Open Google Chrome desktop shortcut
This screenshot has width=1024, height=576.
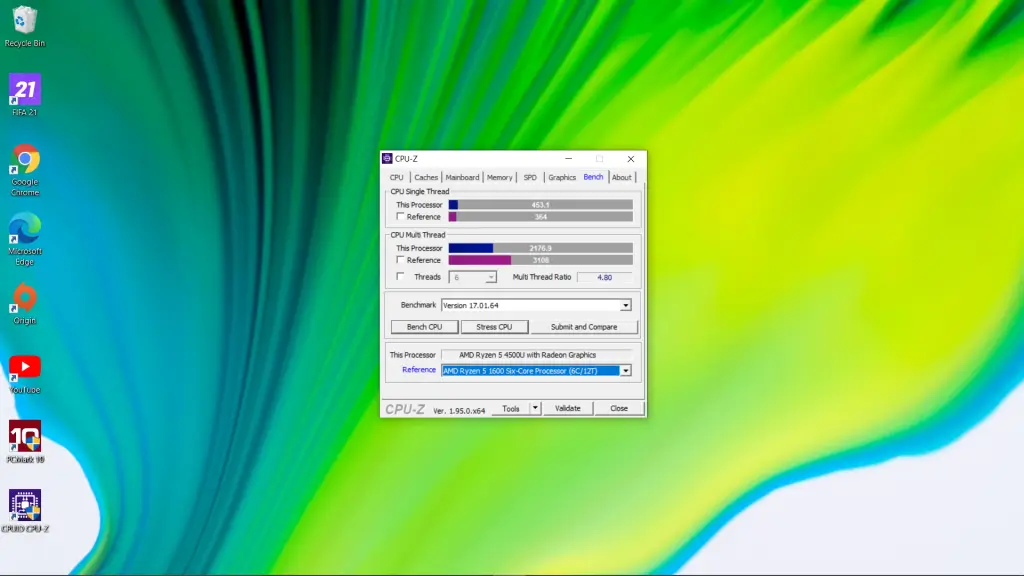click(x=25, y=170)
